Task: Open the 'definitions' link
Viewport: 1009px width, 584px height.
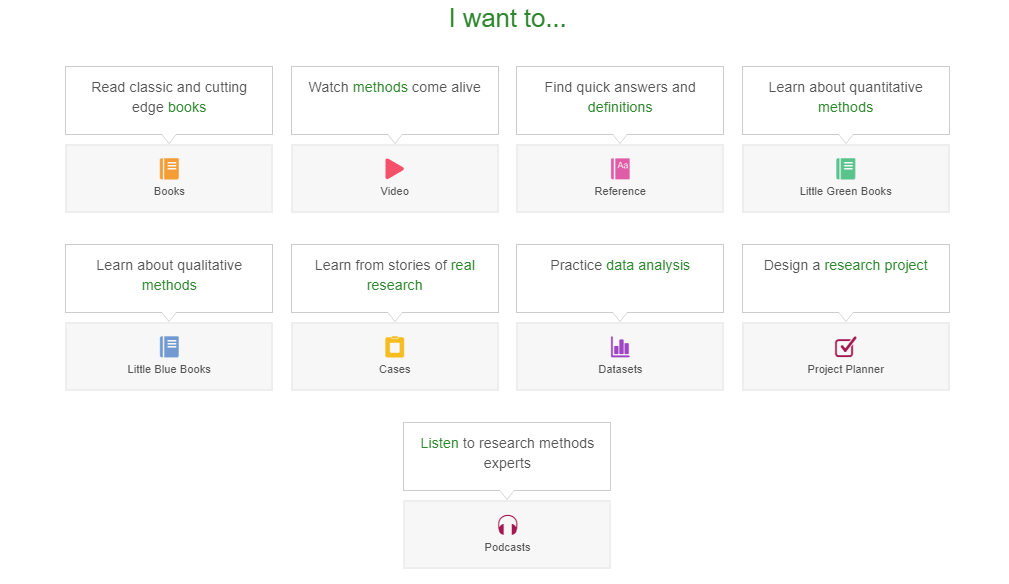Action: [620, 107]
